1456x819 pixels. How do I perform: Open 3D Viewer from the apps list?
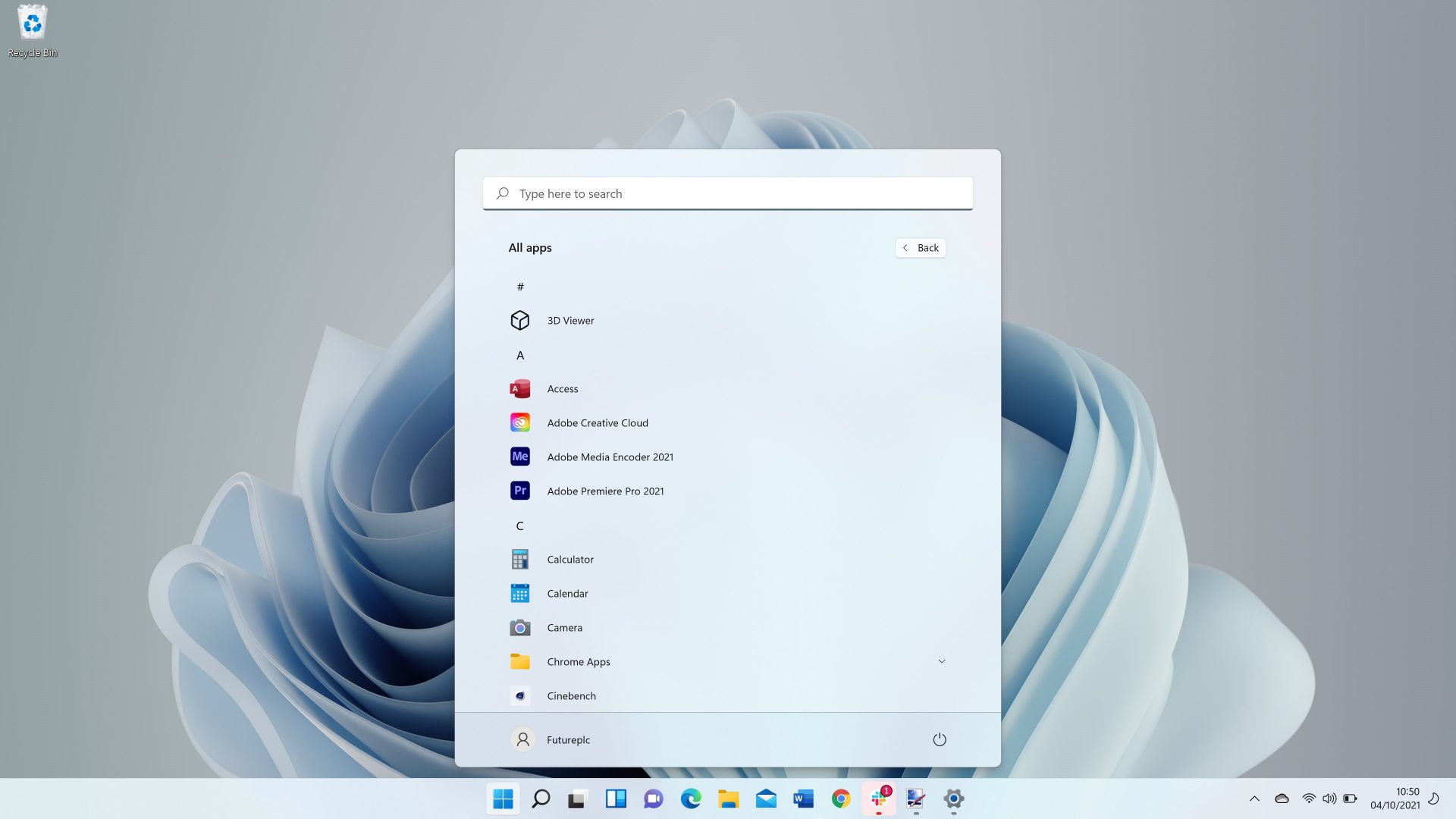coord(570,320)
